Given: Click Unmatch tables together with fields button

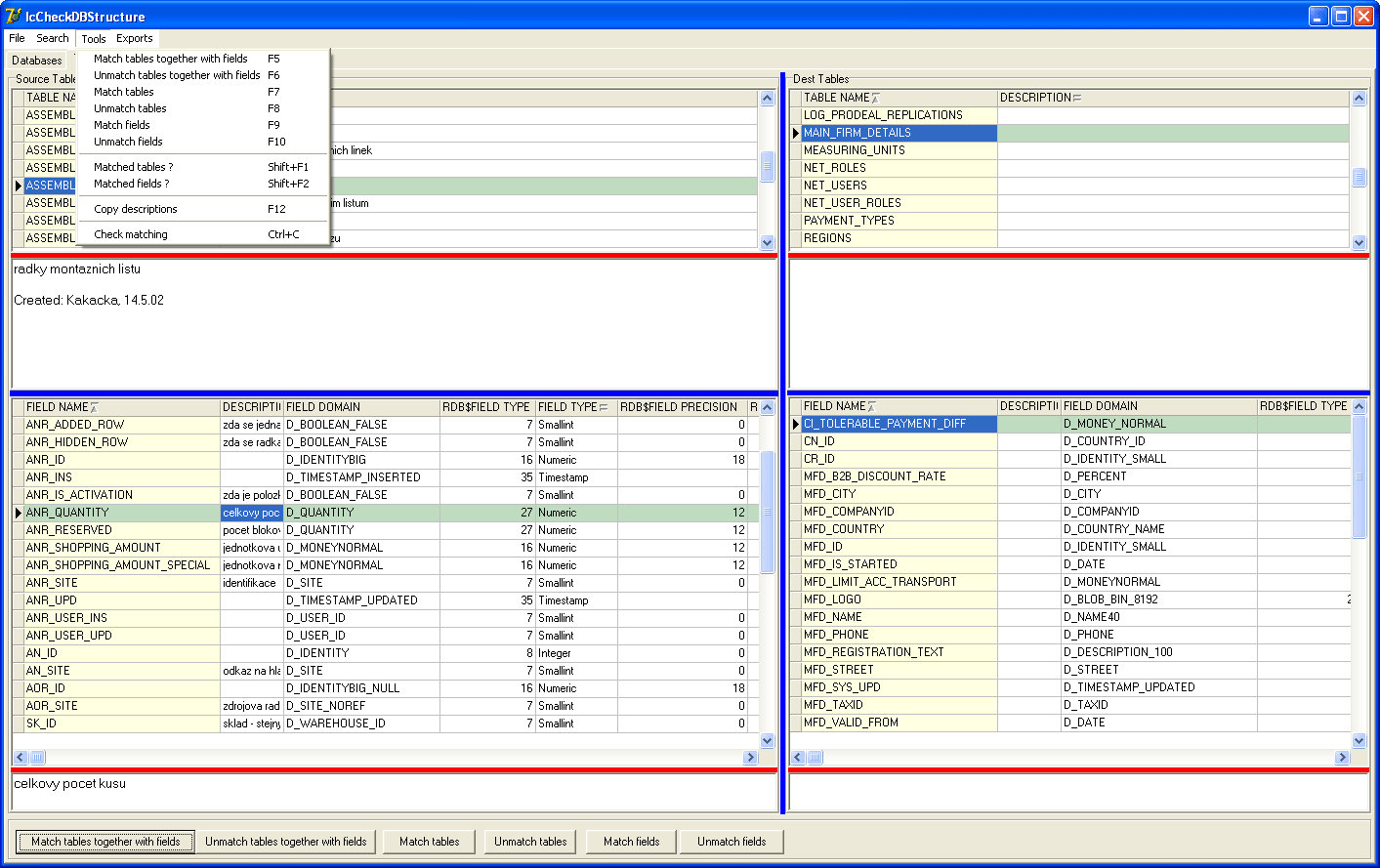Looking at the screenshot, I should 285,842.
